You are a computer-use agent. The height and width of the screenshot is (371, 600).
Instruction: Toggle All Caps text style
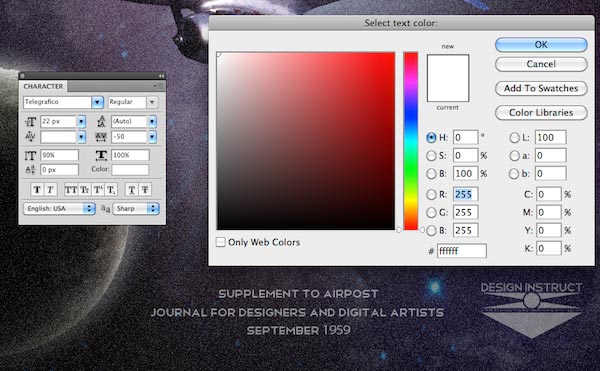pos(71,189)
